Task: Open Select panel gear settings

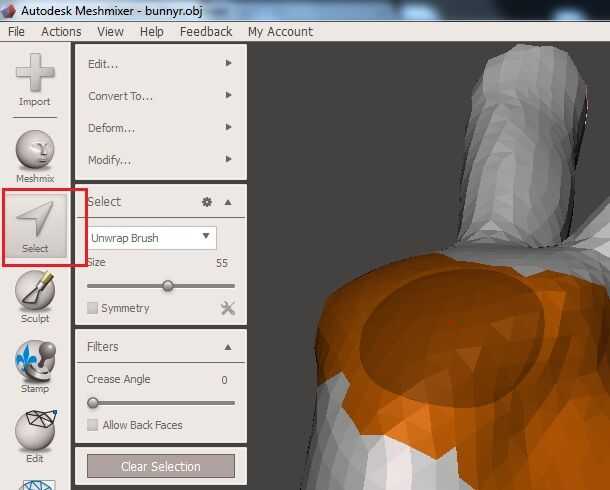Action: [207, 202]
